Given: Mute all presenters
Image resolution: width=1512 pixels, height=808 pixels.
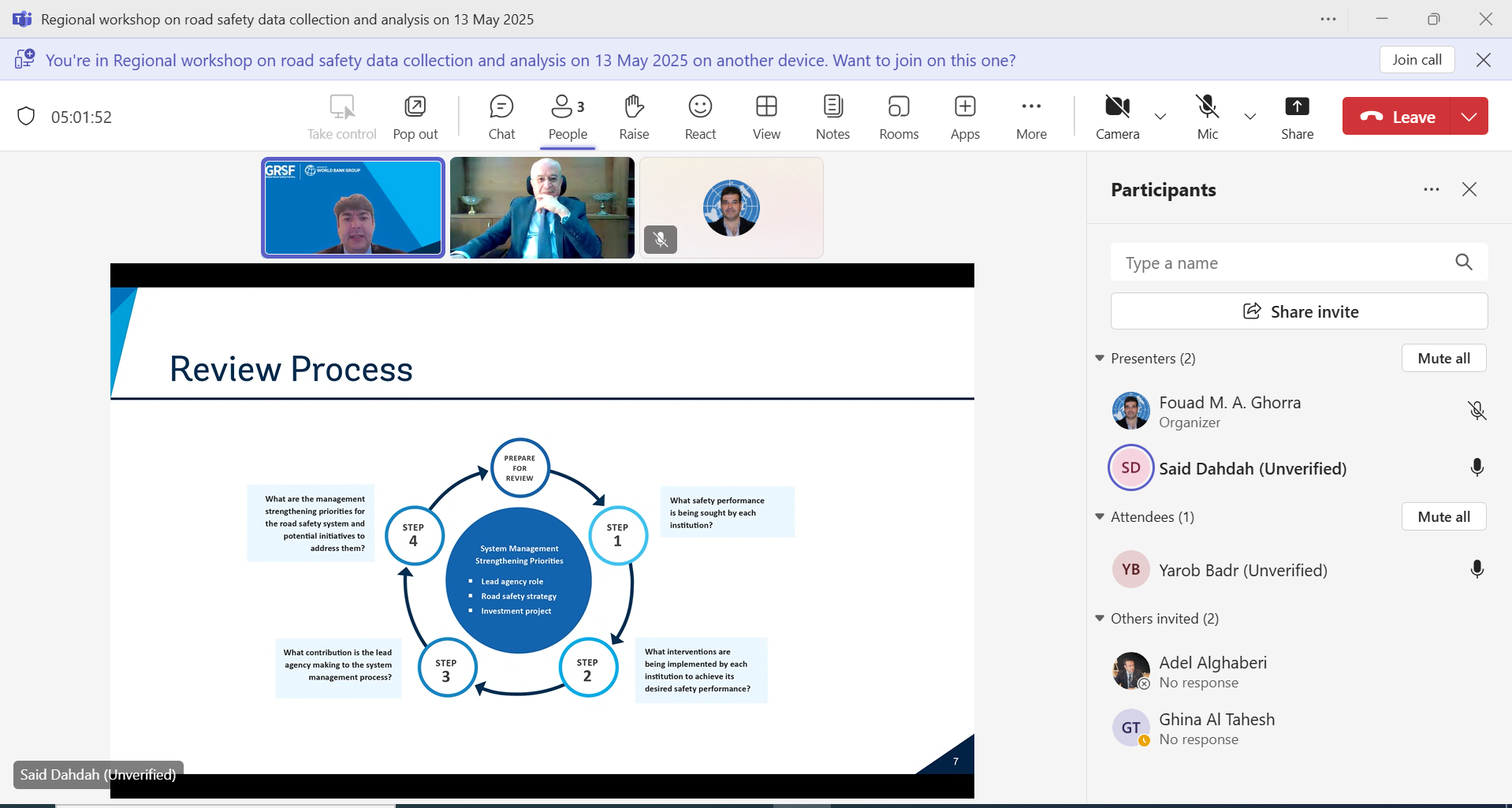Looking at the screenshot, I should coord(1443,358).
